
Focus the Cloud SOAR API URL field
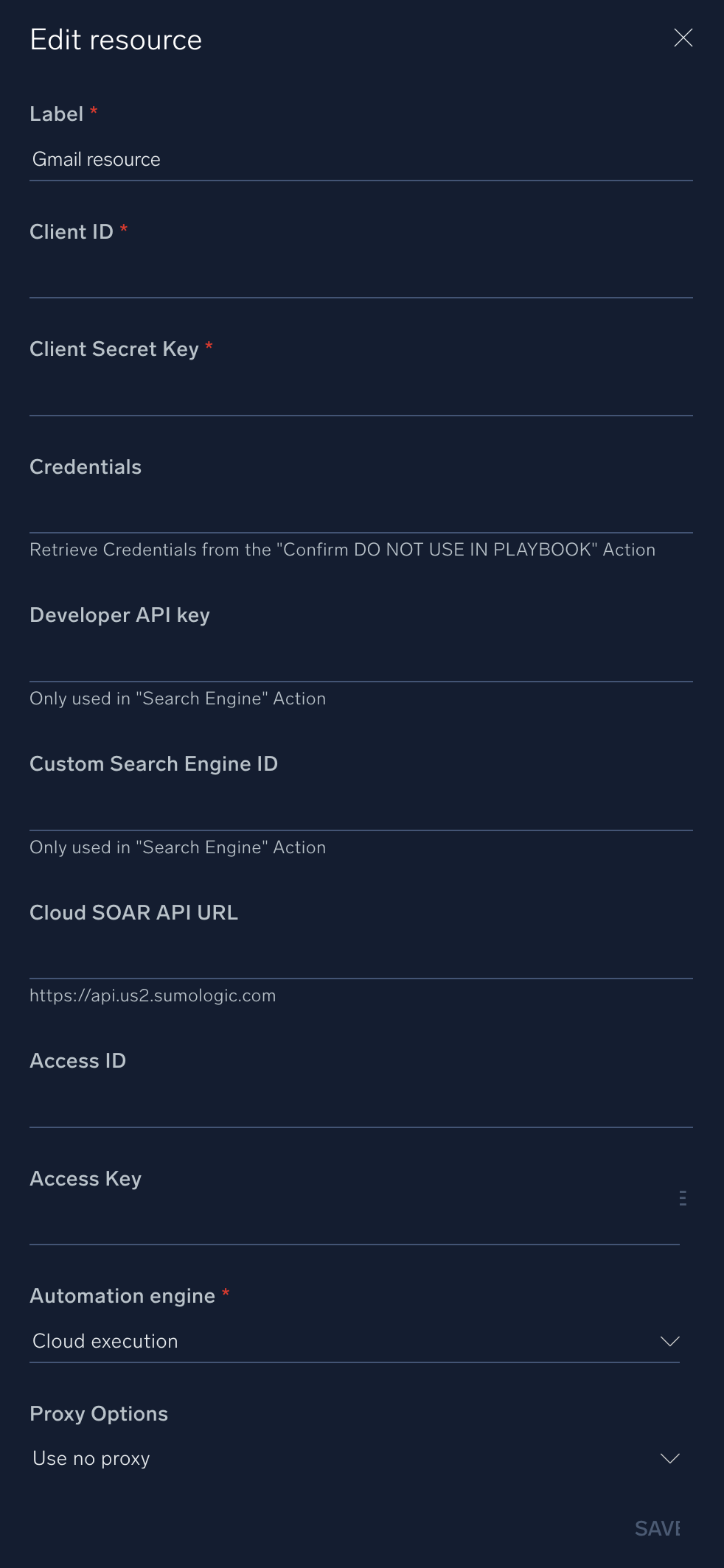pos(361,959)
